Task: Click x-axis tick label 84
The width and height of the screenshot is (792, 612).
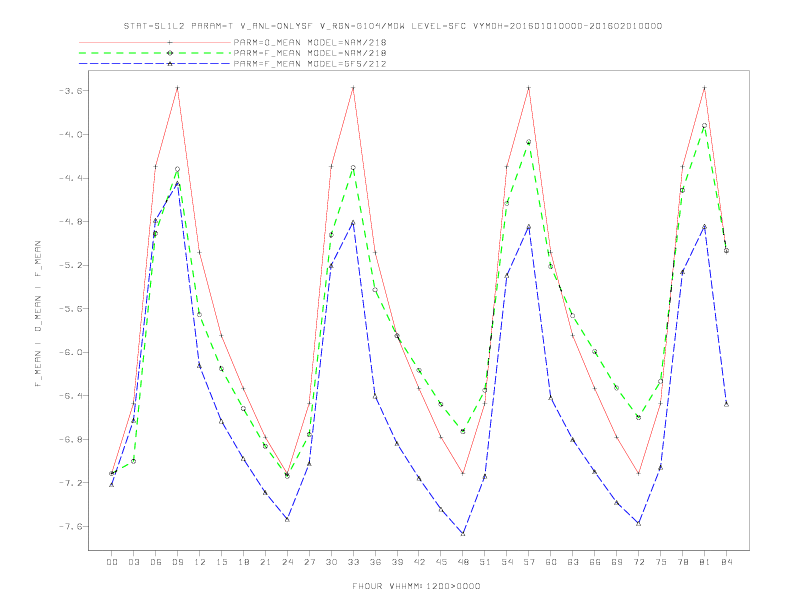Action: tap(727, 562)
